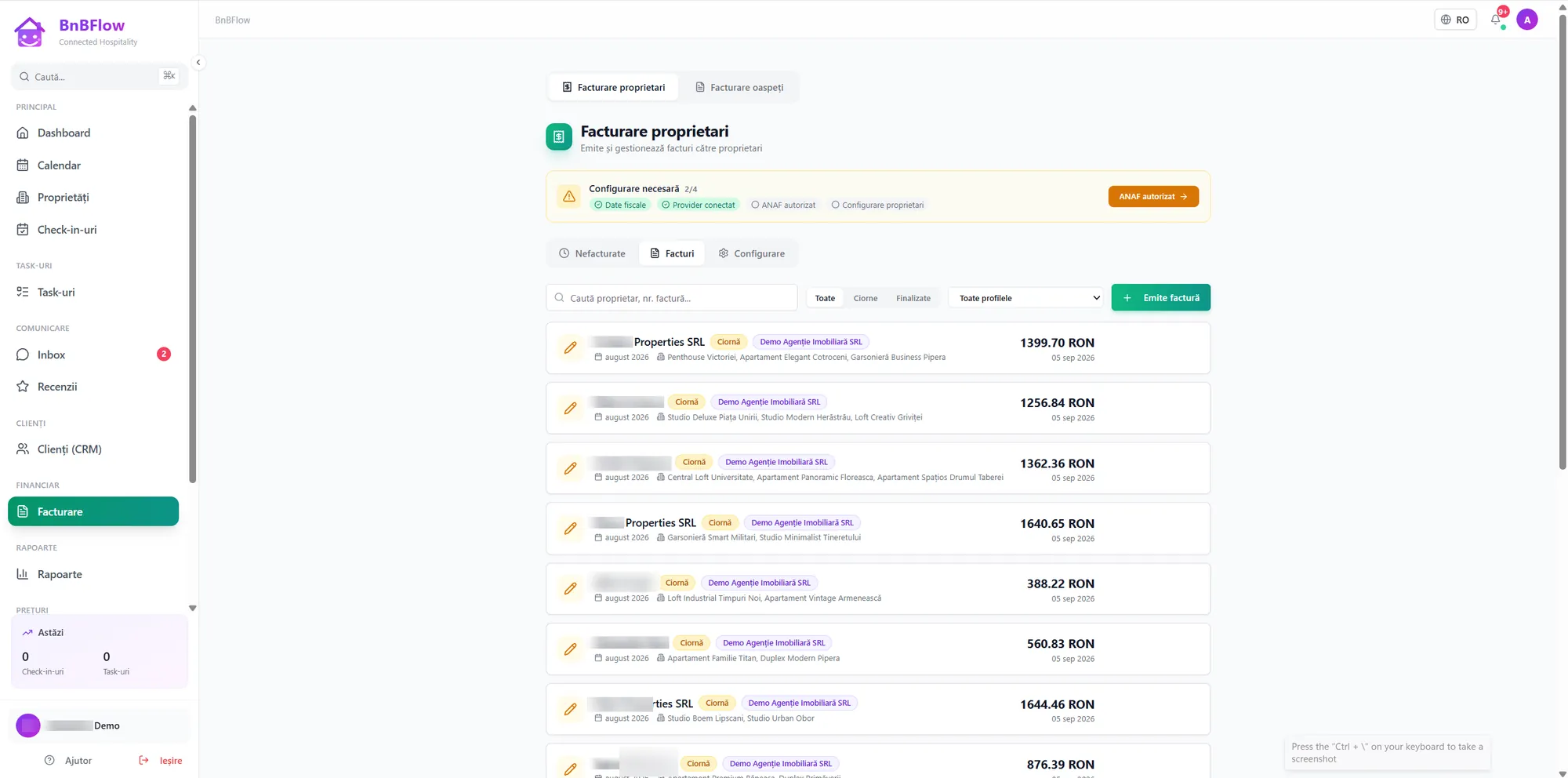1568x778 pixels.
Task: Switch to the Nefacturate tab
Action: point(592,253)
